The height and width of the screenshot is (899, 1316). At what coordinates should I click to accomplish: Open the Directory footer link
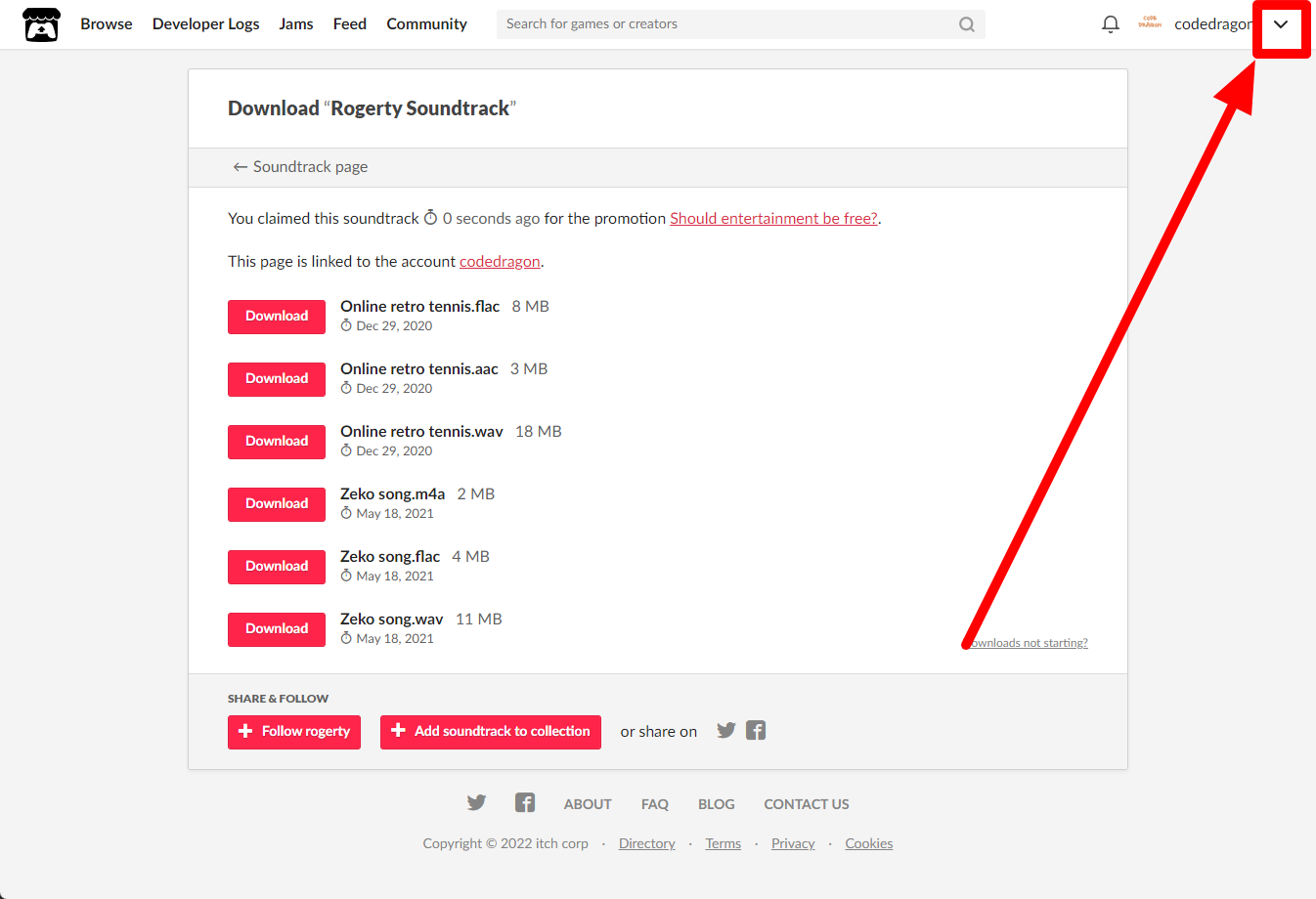(x=647, y=844)
